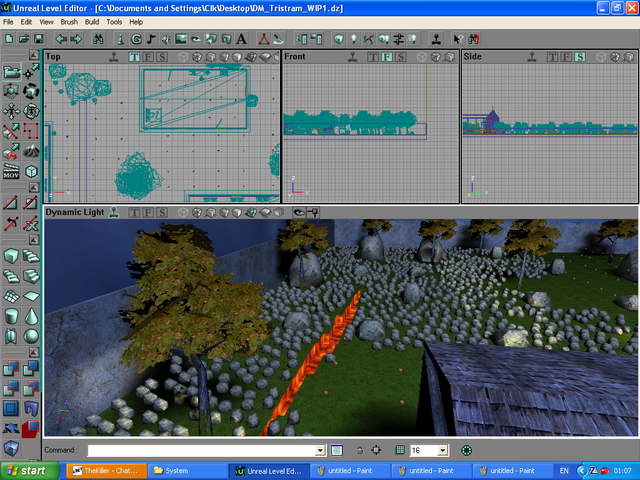Image resolution: width=640 pixels, height=480 pixels.
Task: Expand the Command history dropdown
Action: click(320, 451)
